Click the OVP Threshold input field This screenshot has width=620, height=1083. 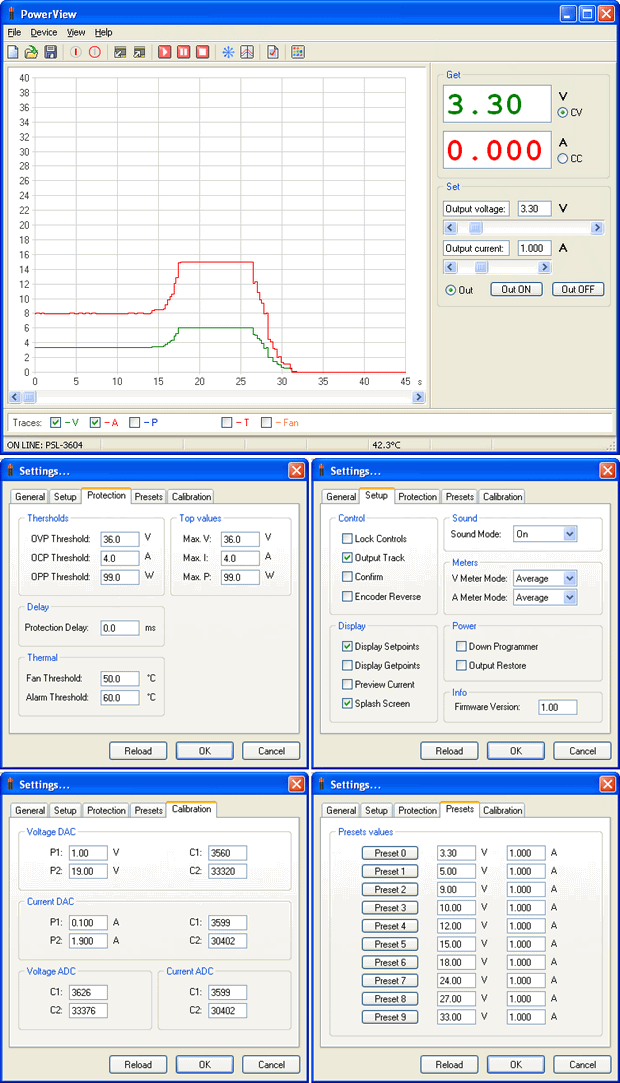coord(119,539)
